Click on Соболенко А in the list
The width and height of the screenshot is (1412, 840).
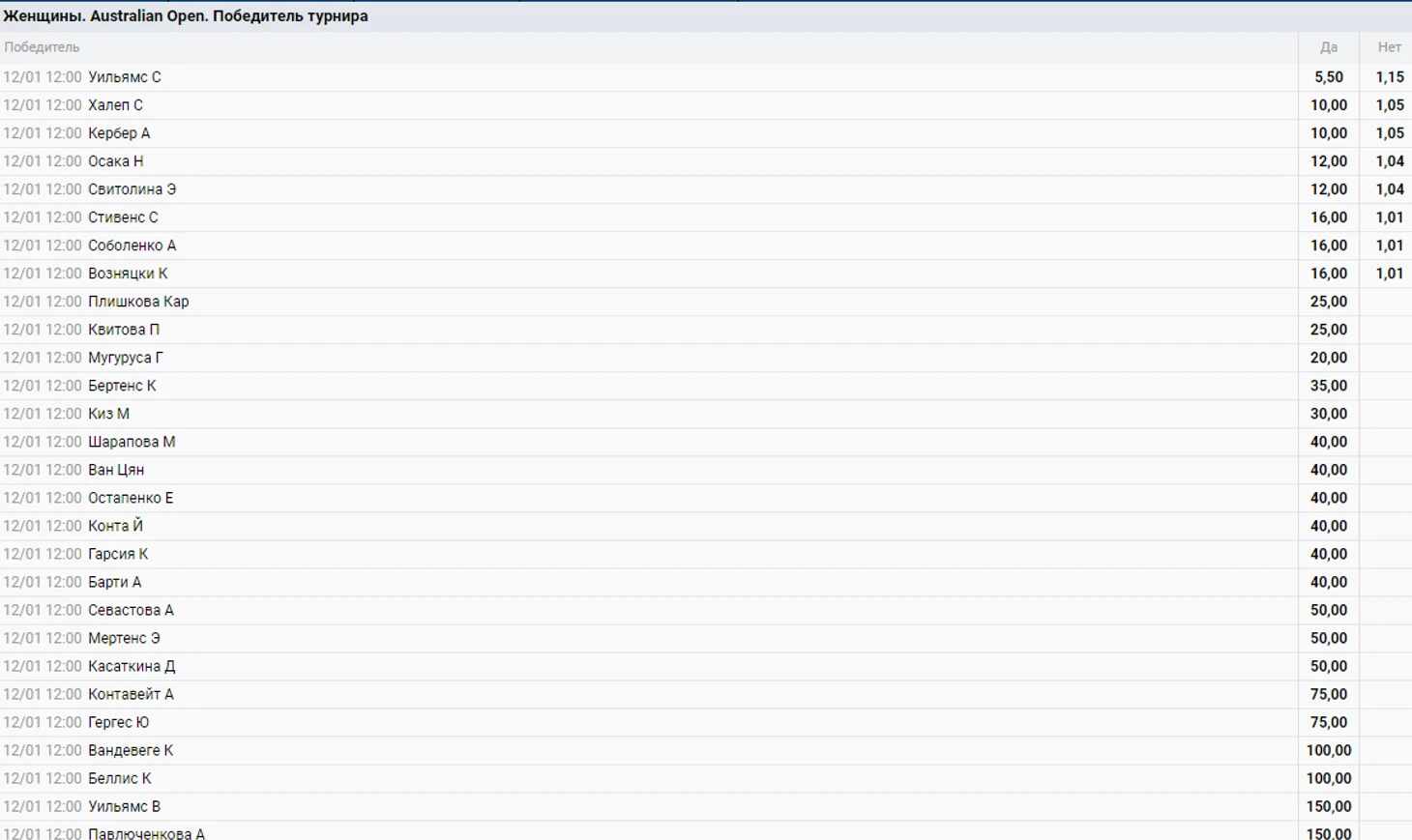point(132,246)
